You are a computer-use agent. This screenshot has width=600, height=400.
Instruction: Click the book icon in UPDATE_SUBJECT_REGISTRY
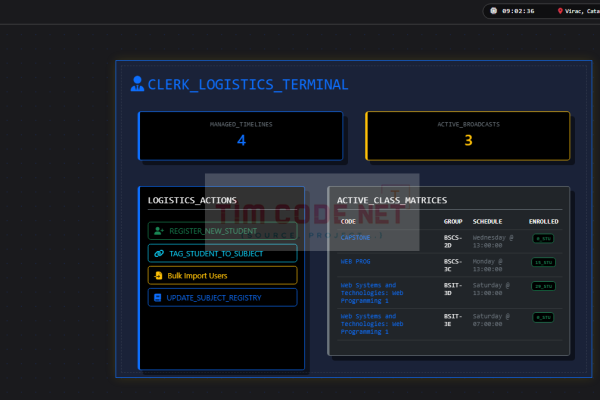pos(157,298)
